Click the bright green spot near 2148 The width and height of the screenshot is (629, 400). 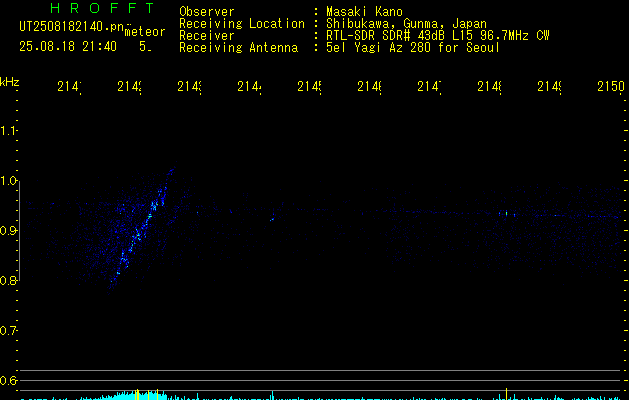pyautogui.click(x=506, y=214)
